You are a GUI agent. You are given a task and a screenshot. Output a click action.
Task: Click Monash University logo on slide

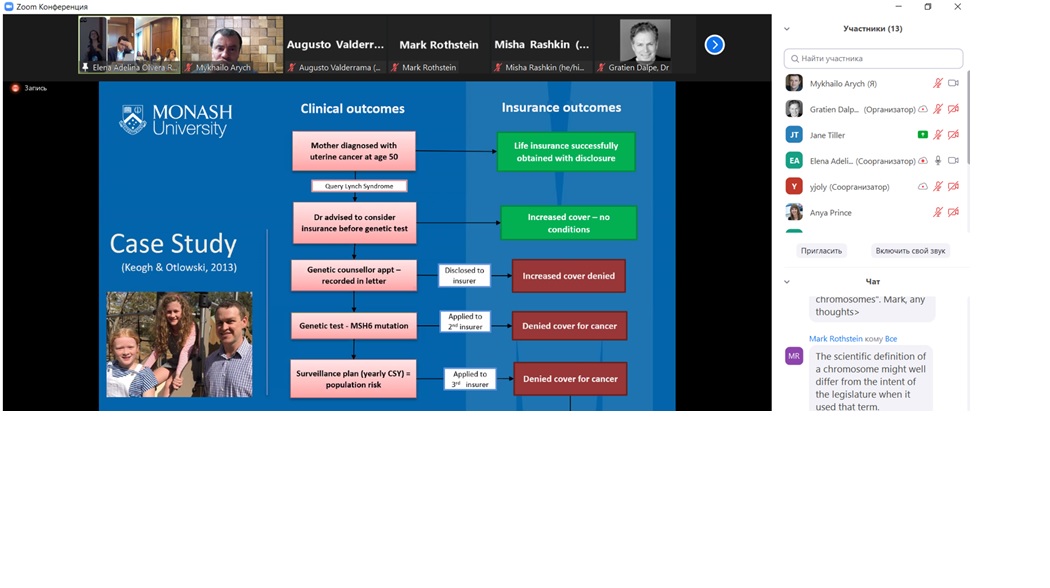175,121
